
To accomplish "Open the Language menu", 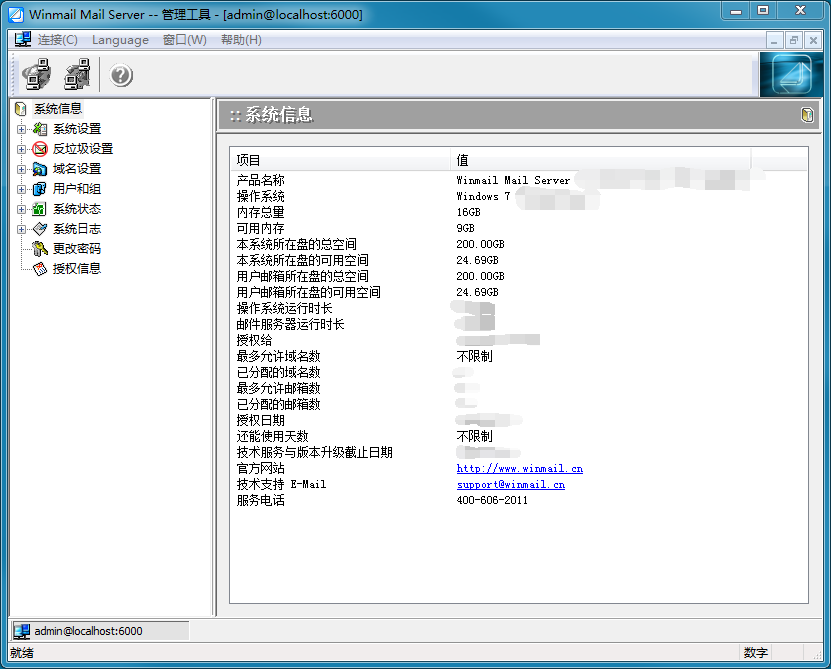I will [x=120, y=40].
